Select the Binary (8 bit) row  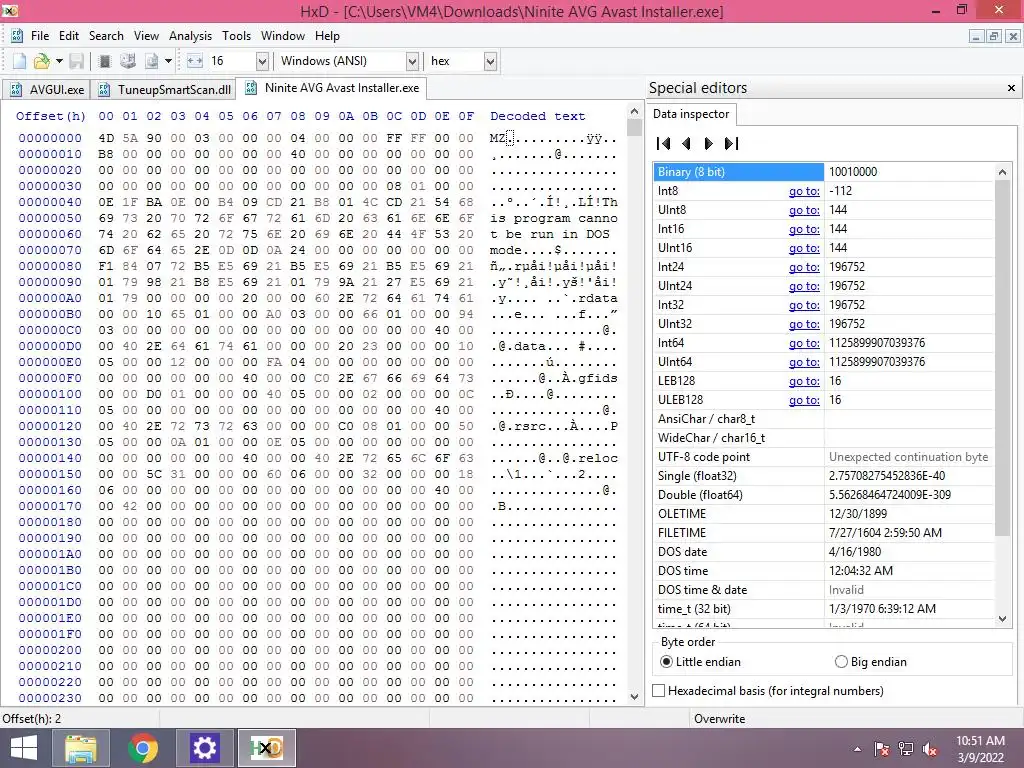(823, 172)
